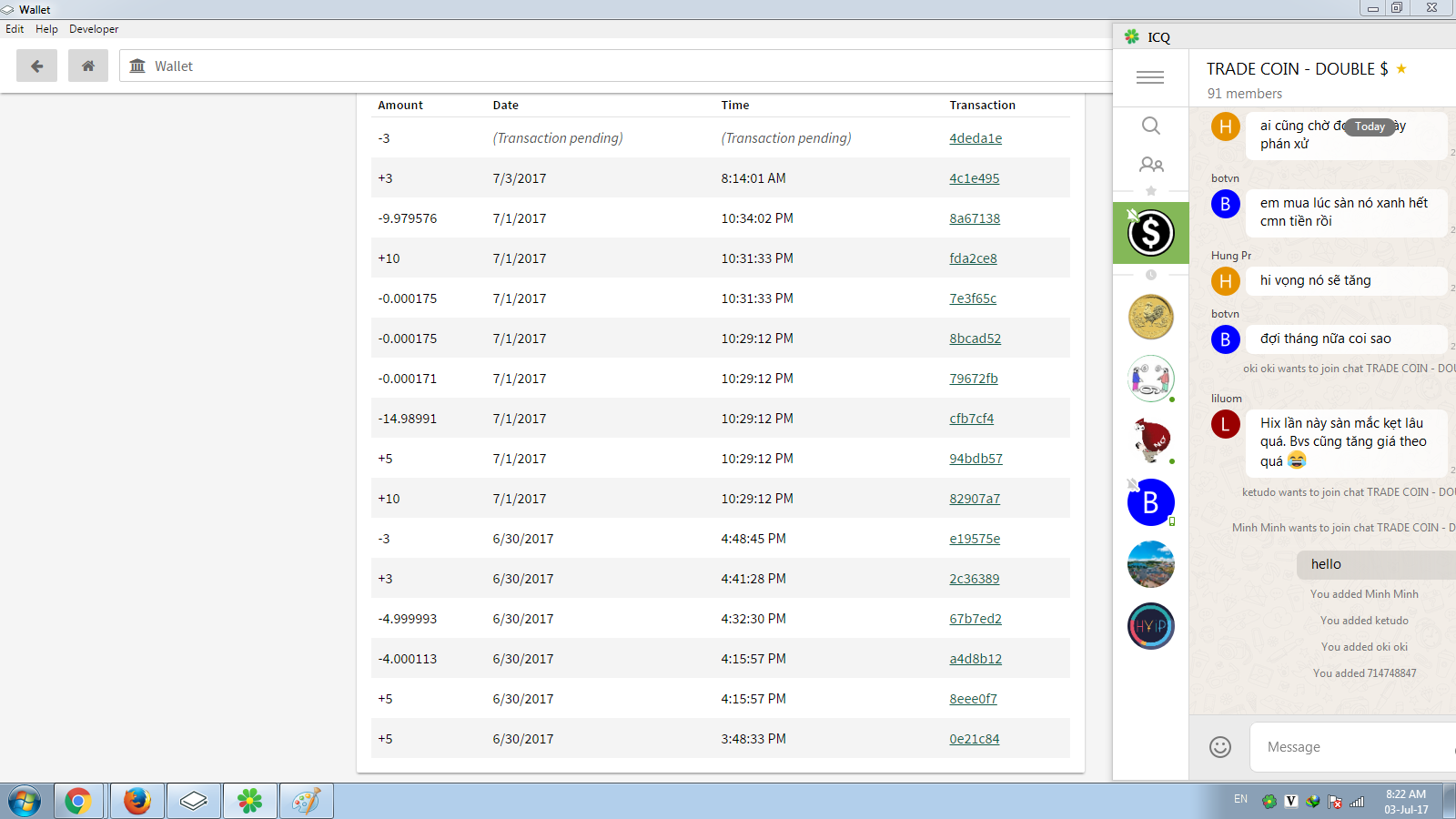Open the HYIP chat in sidebar
1456x819 pixels.
click(x=1150, y=626)
